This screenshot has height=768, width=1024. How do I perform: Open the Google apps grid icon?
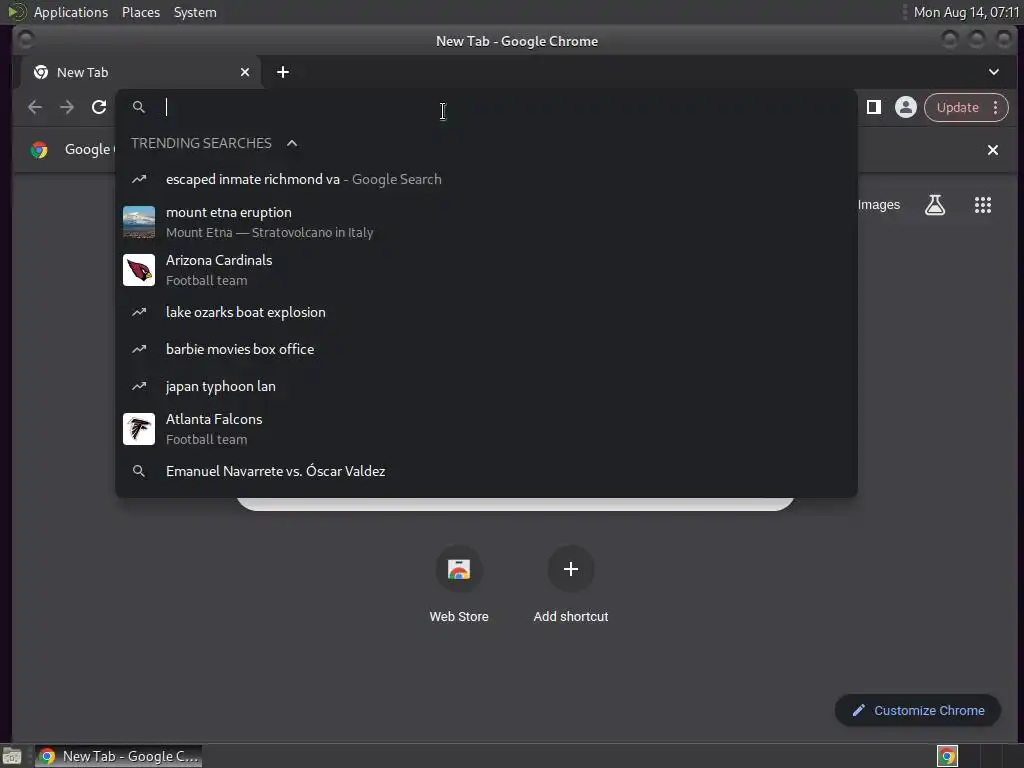tap(982, 205)
